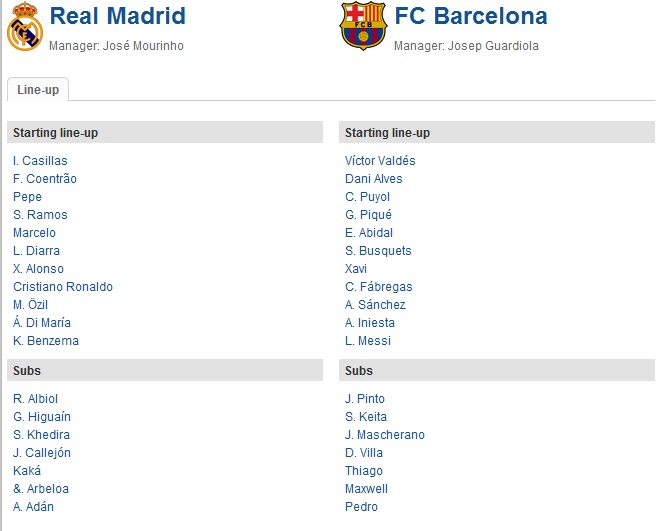Viewport: 659px width, 531px height.
Task: Open I. Casillas player page
Action: click(40, 161)
